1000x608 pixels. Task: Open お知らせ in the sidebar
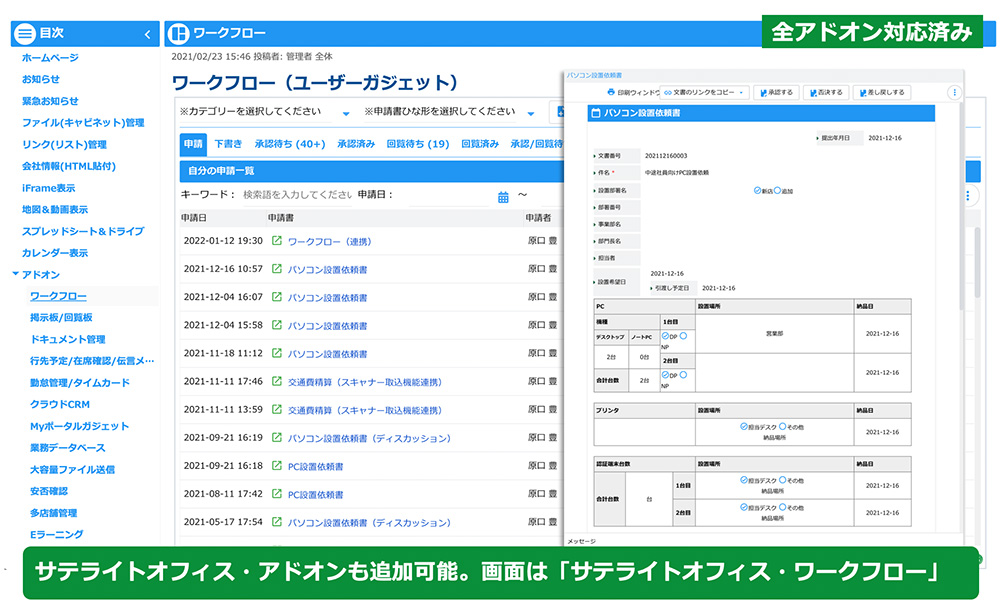[x=41, y=79]
